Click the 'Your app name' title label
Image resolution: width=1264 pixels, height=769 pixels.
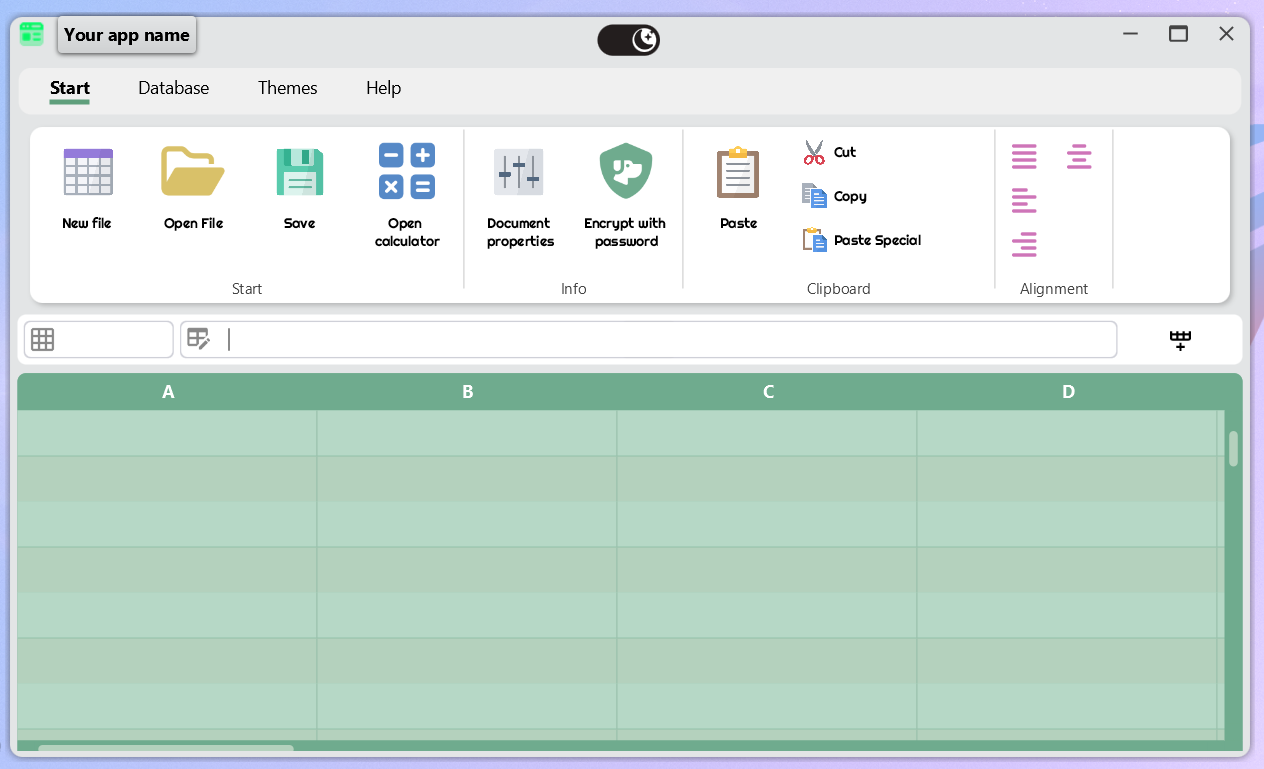click(x=127, y=35)
